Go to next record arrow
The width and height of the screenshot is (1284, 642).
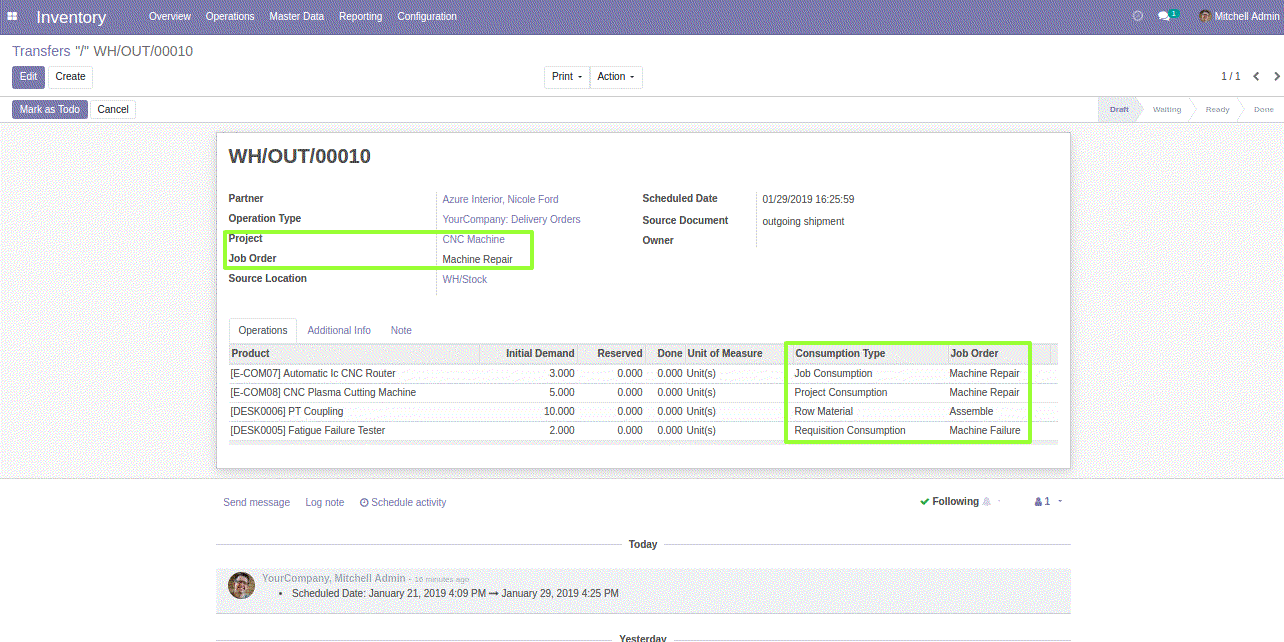coord(1275,76)
